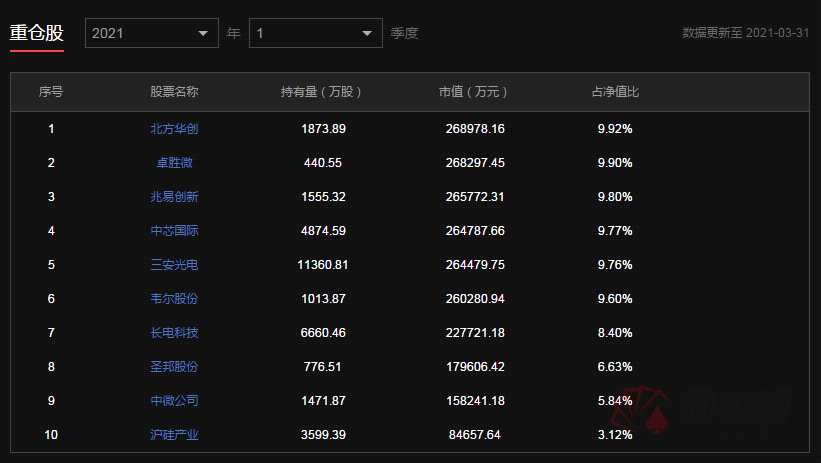Click rank number 10
The height and width of the screenshot is (463, 821).
[51, 435]
